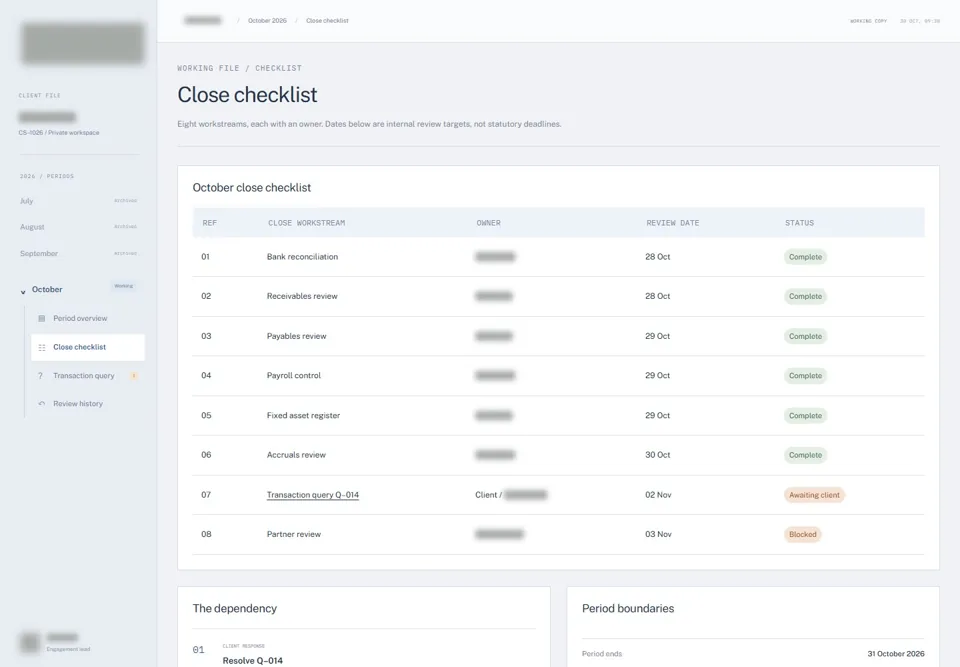
Task: Click the 30 Oct review date
Action: (658, 455)
